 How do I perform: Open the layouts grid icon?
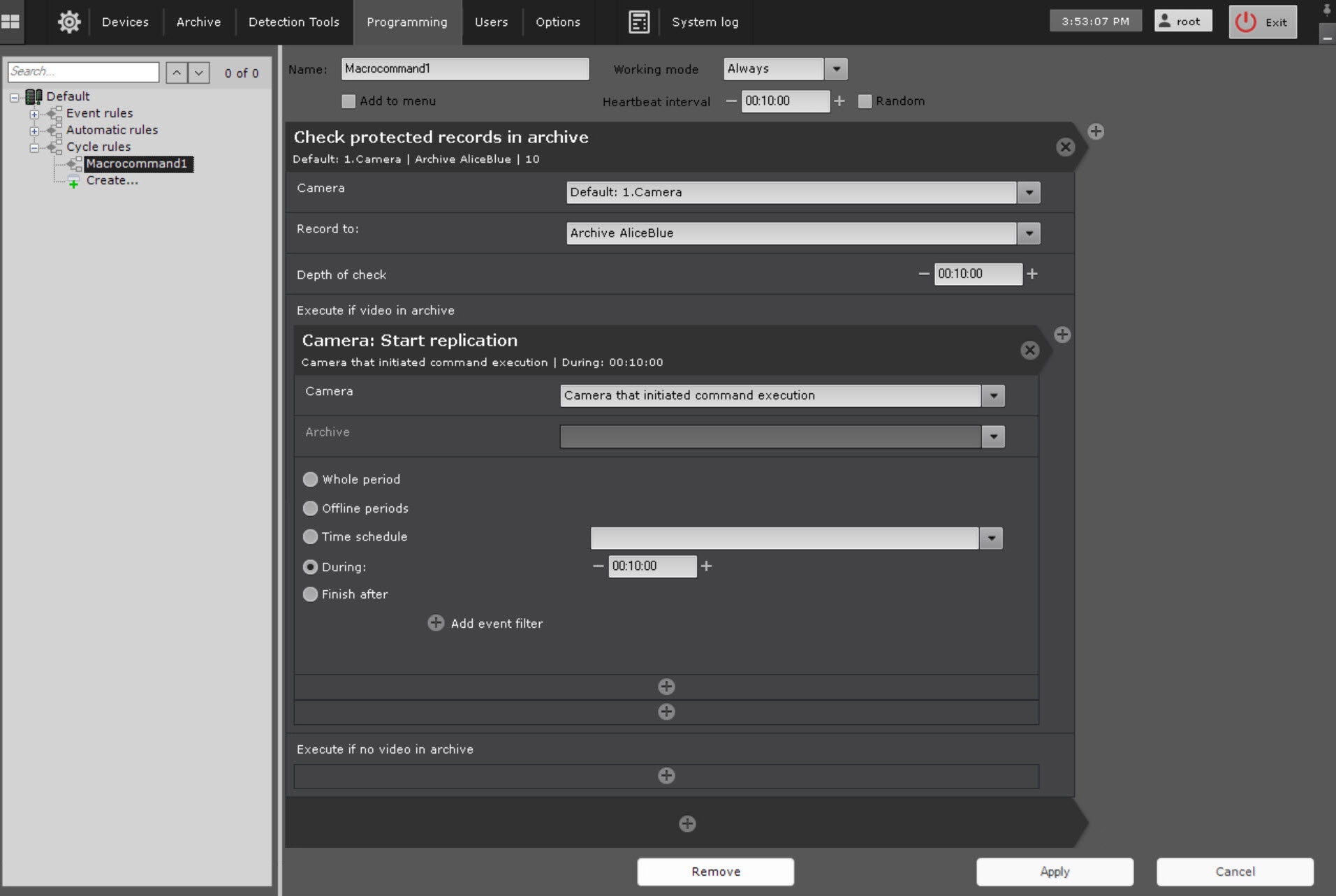click(11, 22)
